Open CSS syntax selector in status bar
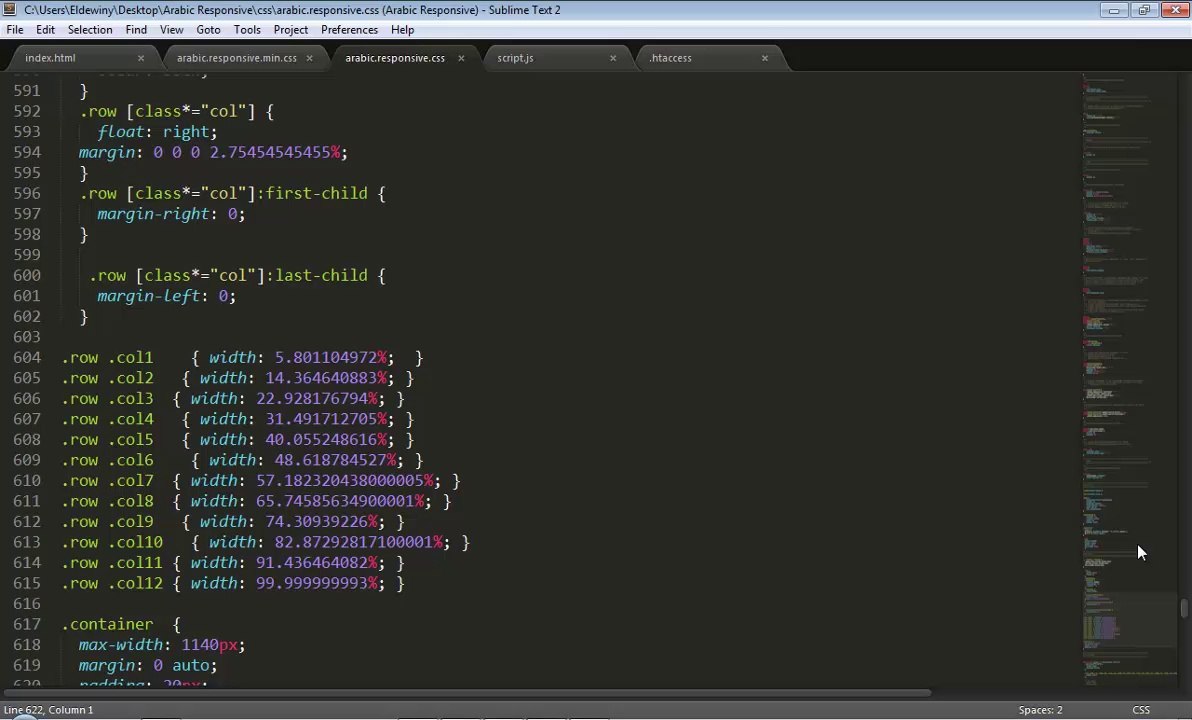The image size is (1192, 720). click(x=1140, y=709)
